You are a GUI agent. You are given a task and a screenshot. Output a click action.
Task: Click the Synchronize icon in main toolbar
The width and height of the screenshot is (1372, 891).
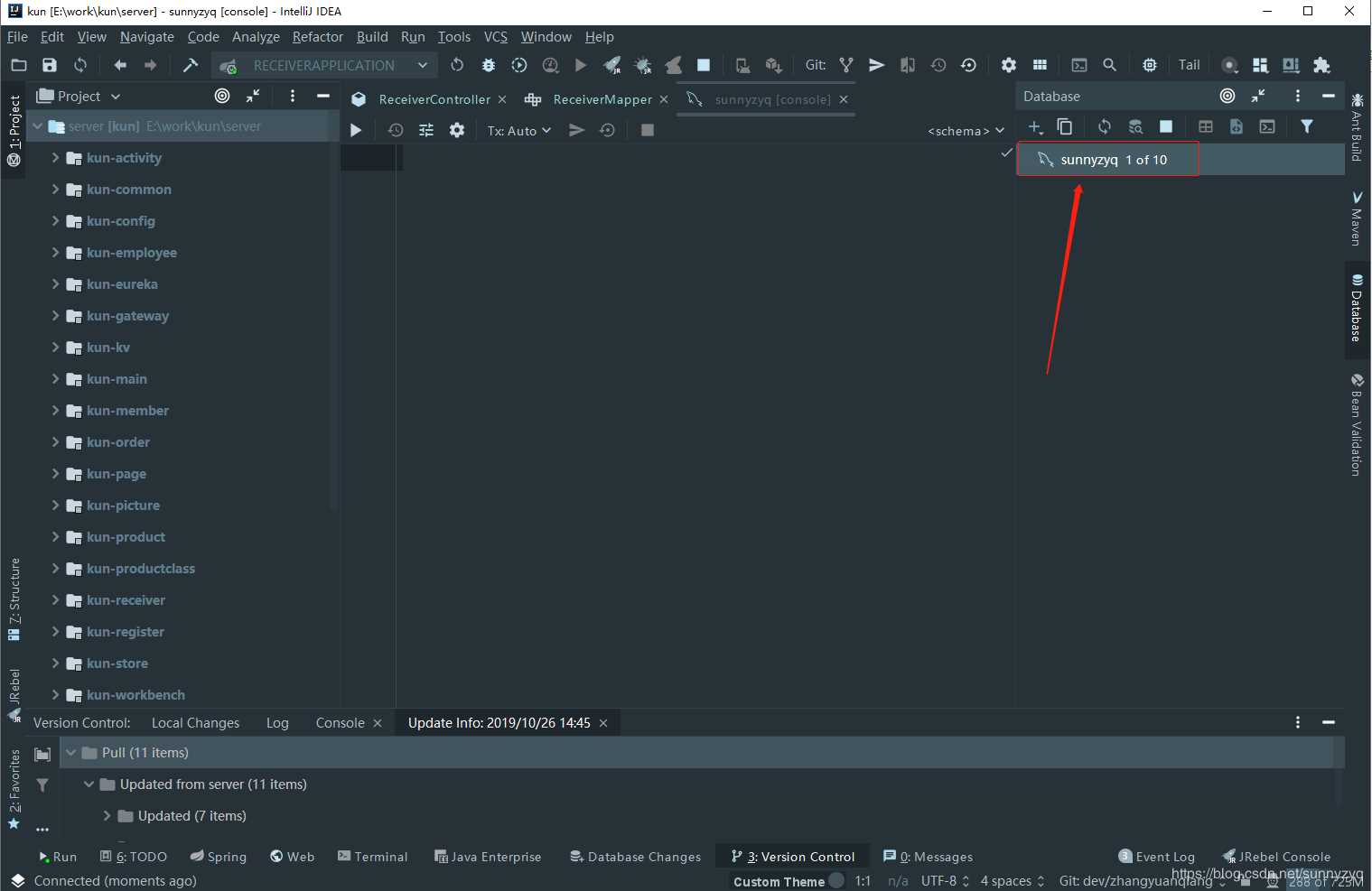tap(80, 65)
